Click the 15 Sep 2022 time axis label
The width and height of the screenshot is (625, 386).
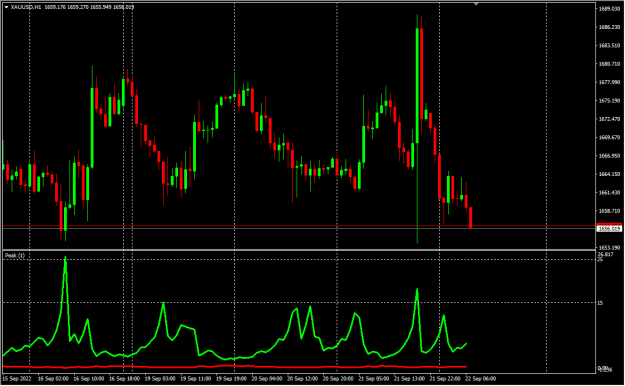coord(17,378)
